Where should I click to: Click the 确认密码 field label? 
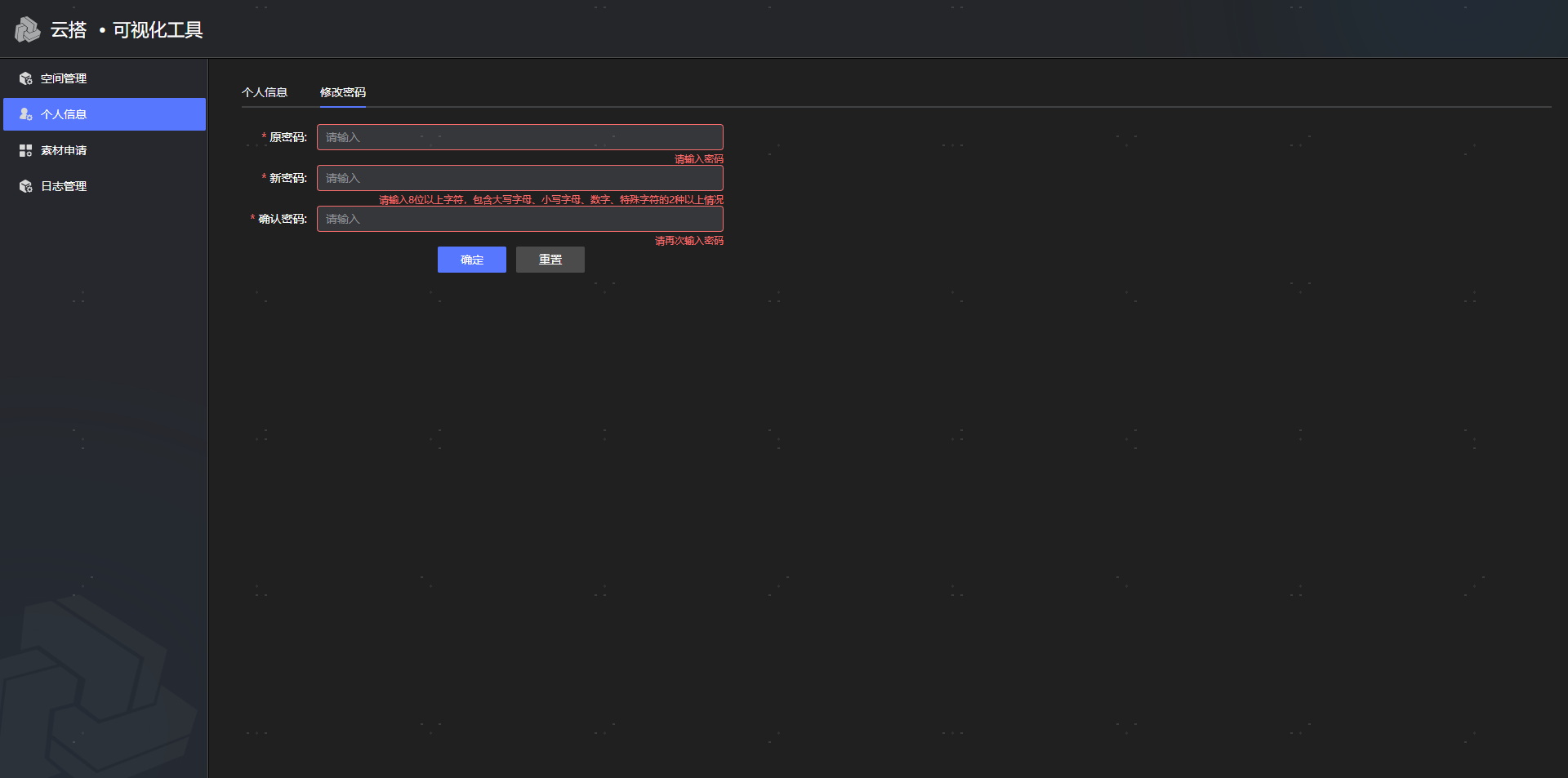(282, 219)
